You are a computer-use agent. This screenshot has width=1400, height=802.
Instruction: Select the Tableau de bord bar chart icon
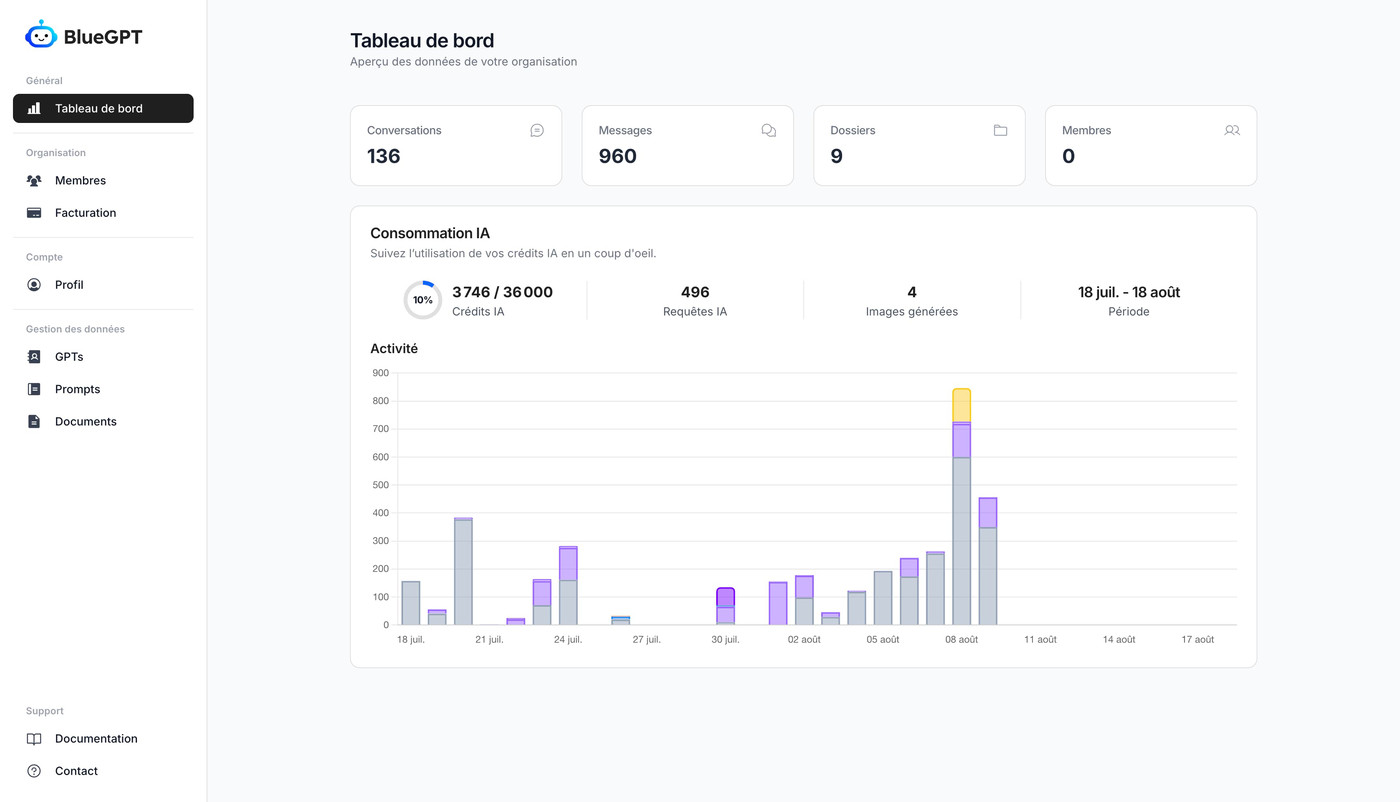[x=35, y=108]
